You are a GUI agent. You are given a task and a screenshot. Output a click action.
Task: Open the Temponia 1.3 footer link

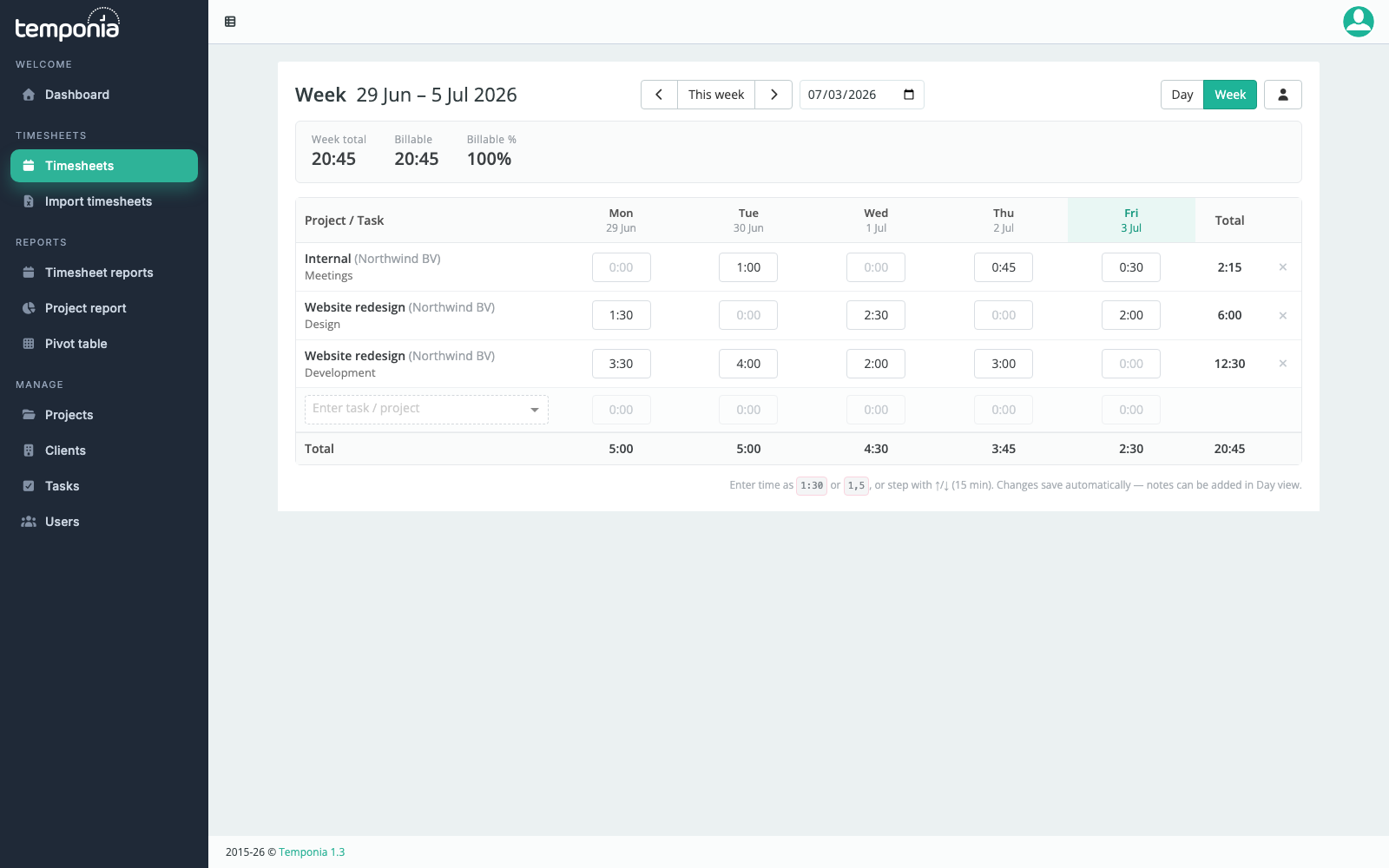pos(312,852)
